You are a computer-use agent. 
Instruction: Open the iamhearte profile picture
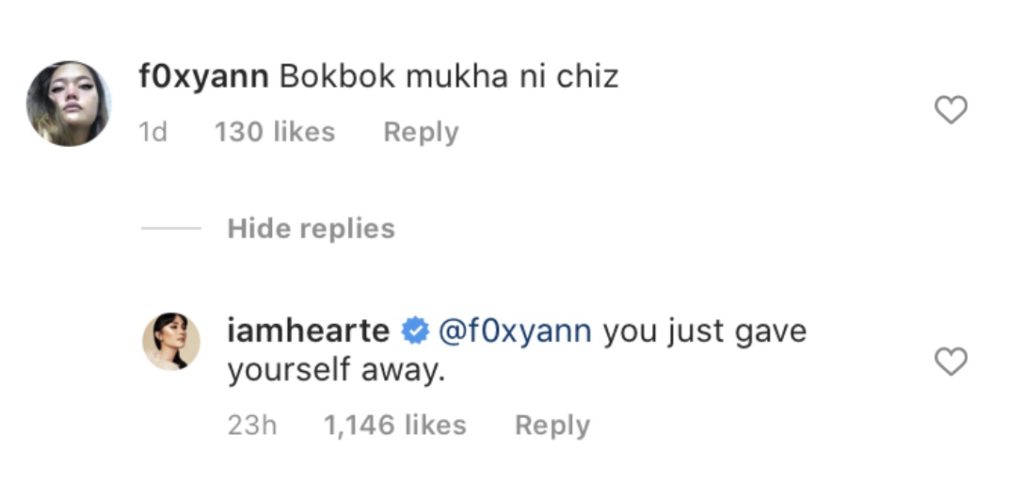pyautogui.click(x=172, y=341)
